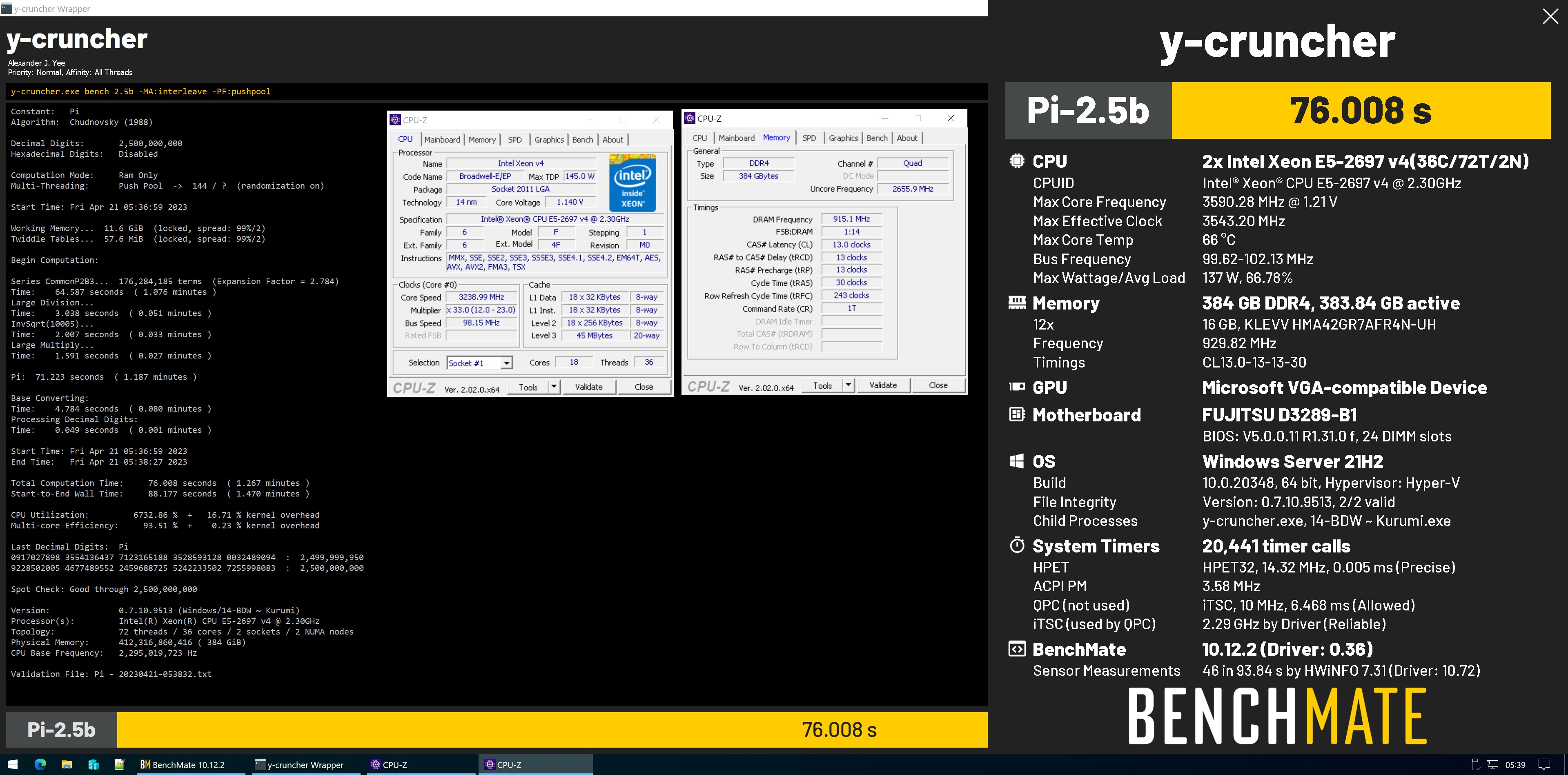Open SPD tab in left CPU-Z

(515, 139)
